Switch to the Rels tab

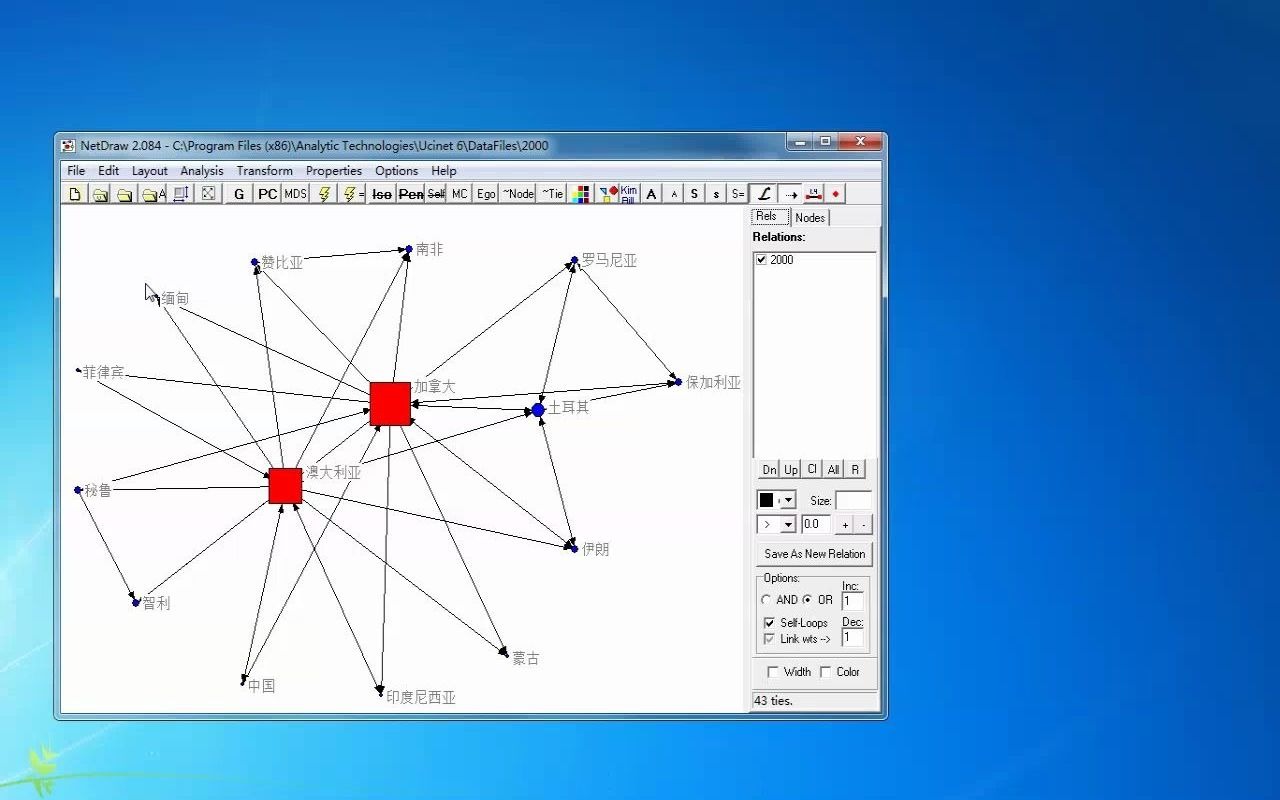[x=768, y=217]
